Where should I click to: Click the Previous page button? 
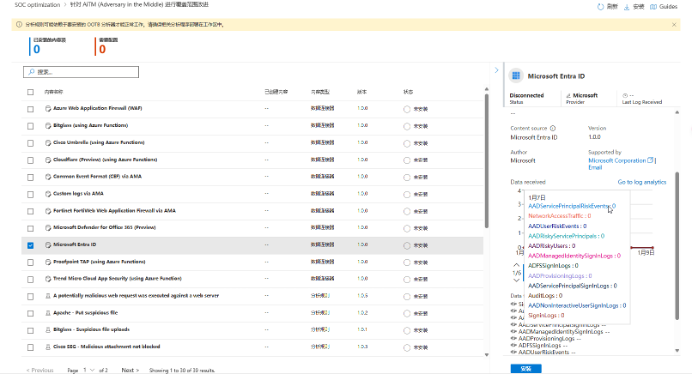coord(40,370)
